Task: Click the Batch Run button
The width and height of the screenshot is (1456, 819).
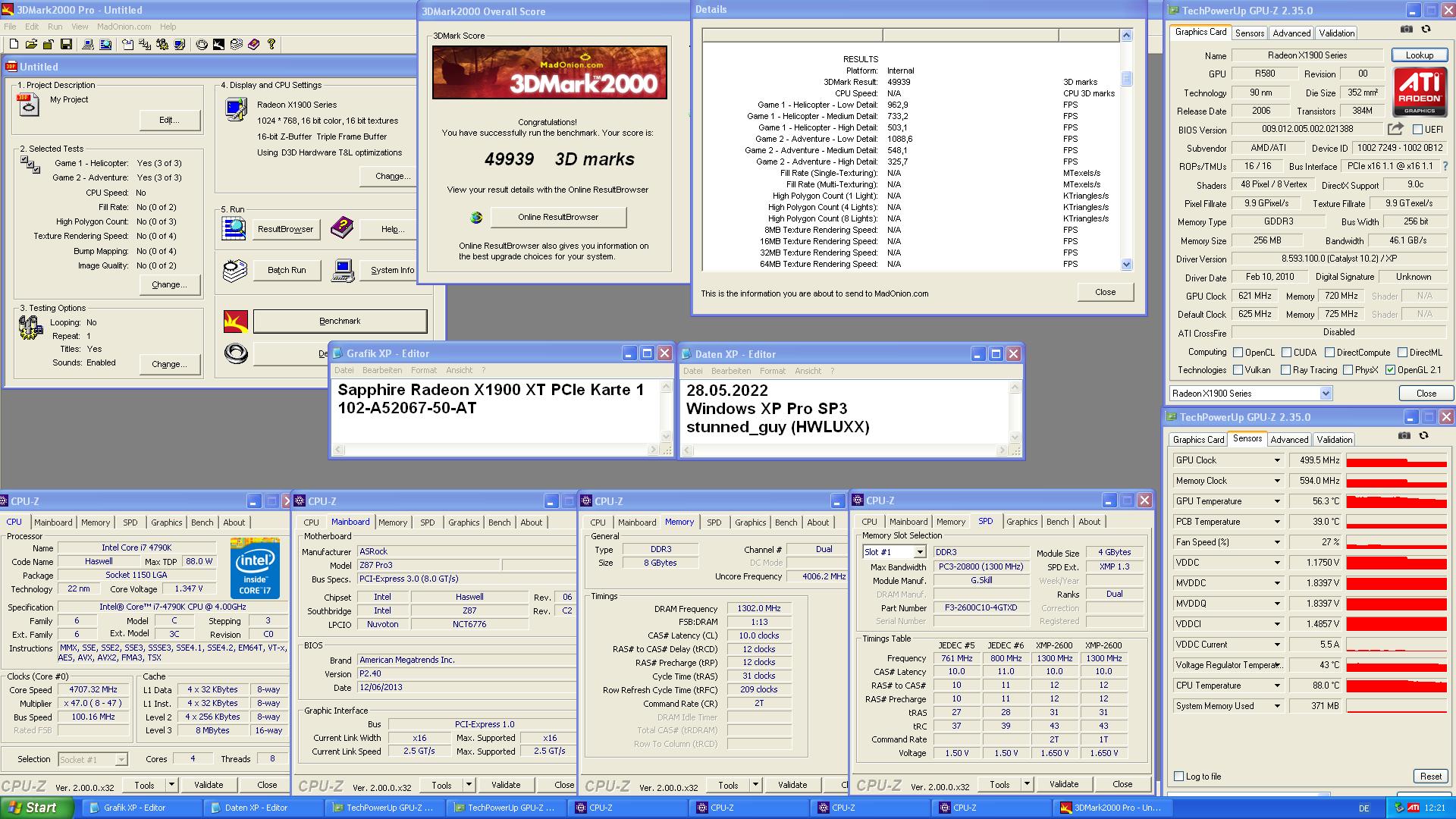Action: coord(287,270)
